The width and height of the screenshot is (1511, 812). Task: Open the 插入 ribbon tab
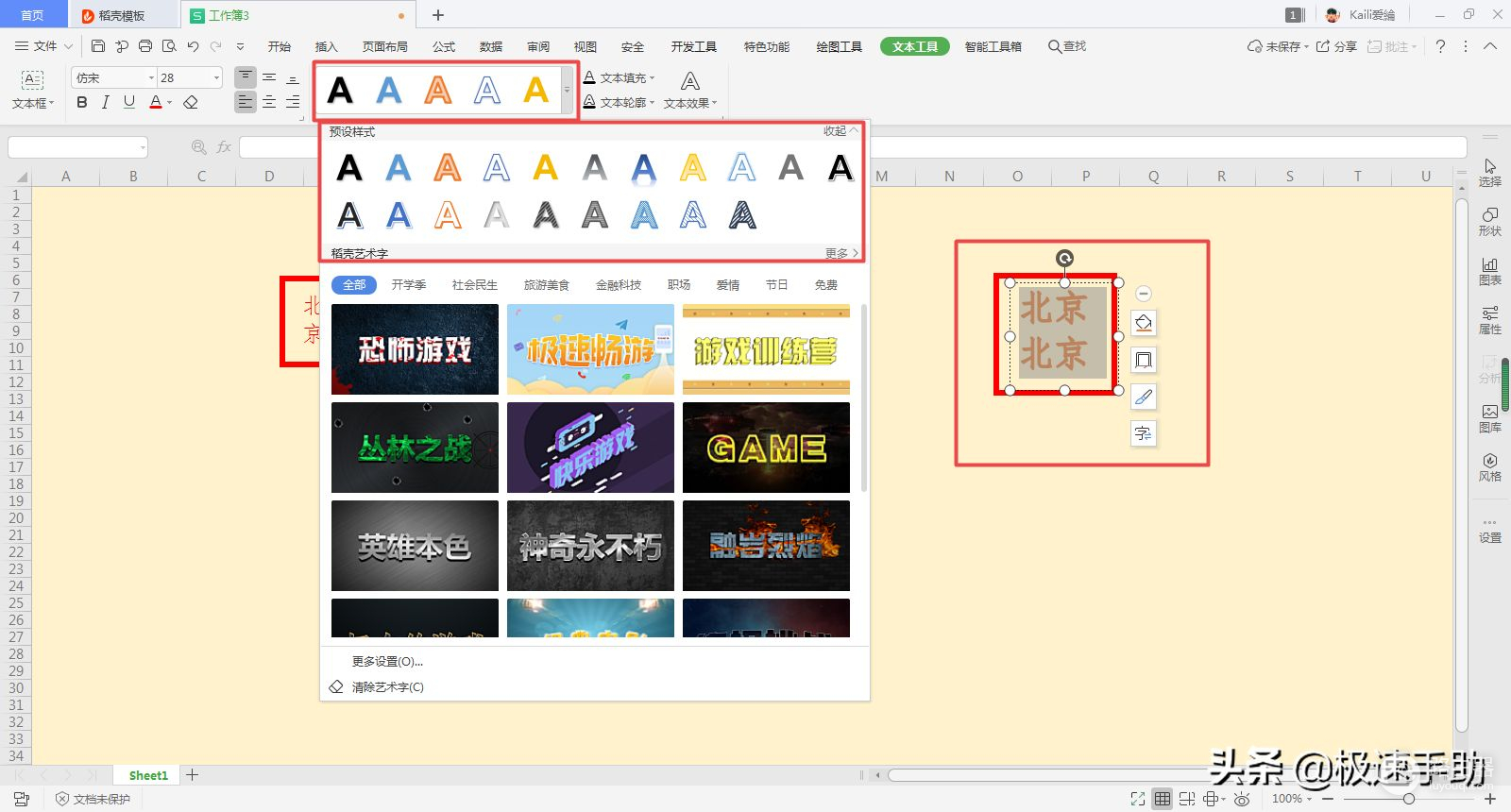(x=326, y=46)
